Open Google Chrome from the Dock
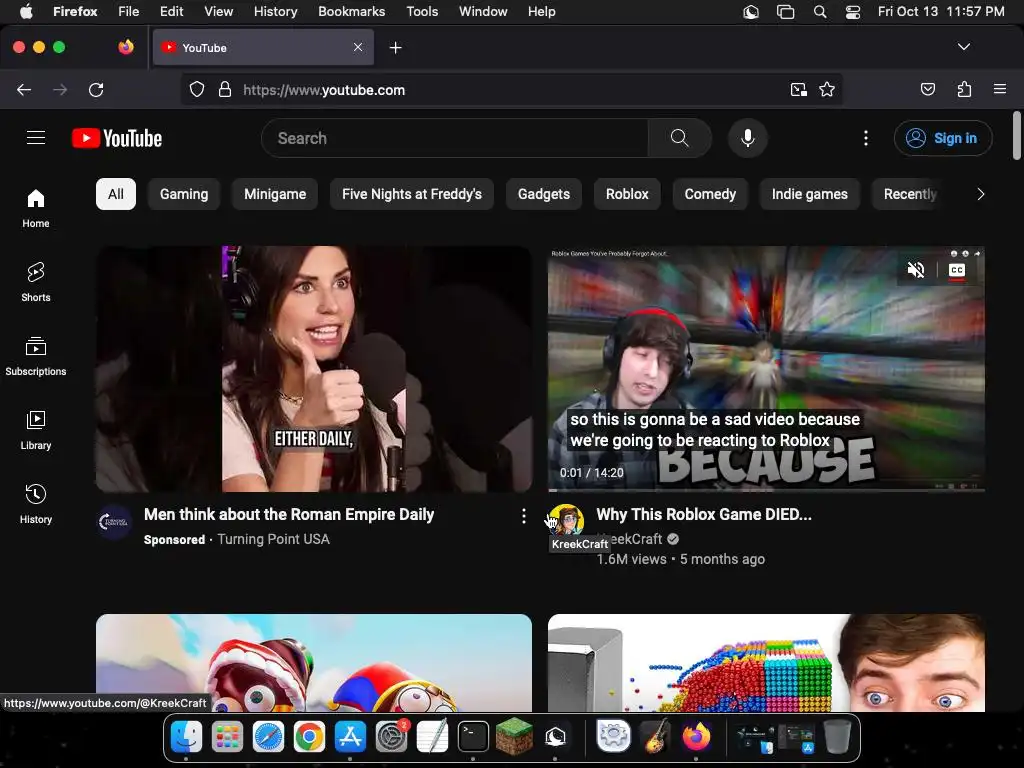The width and height of the screenshot is (1024, 768). (309, 737)
